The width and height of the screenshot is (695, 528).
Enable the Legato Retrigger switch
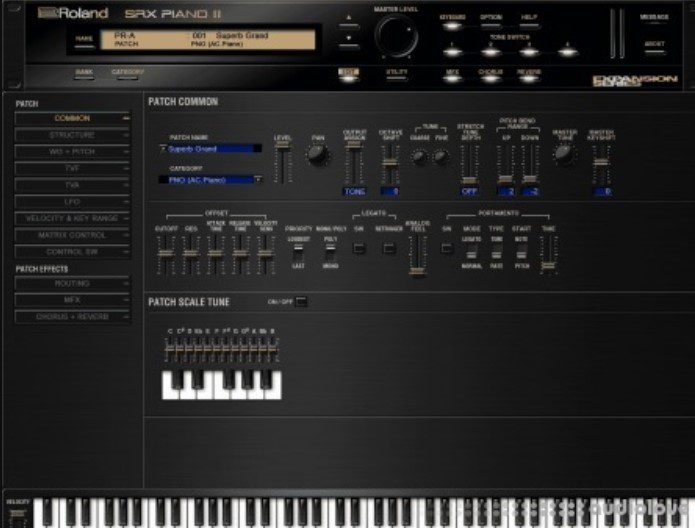pyautogui.click(x=389, y=248)
